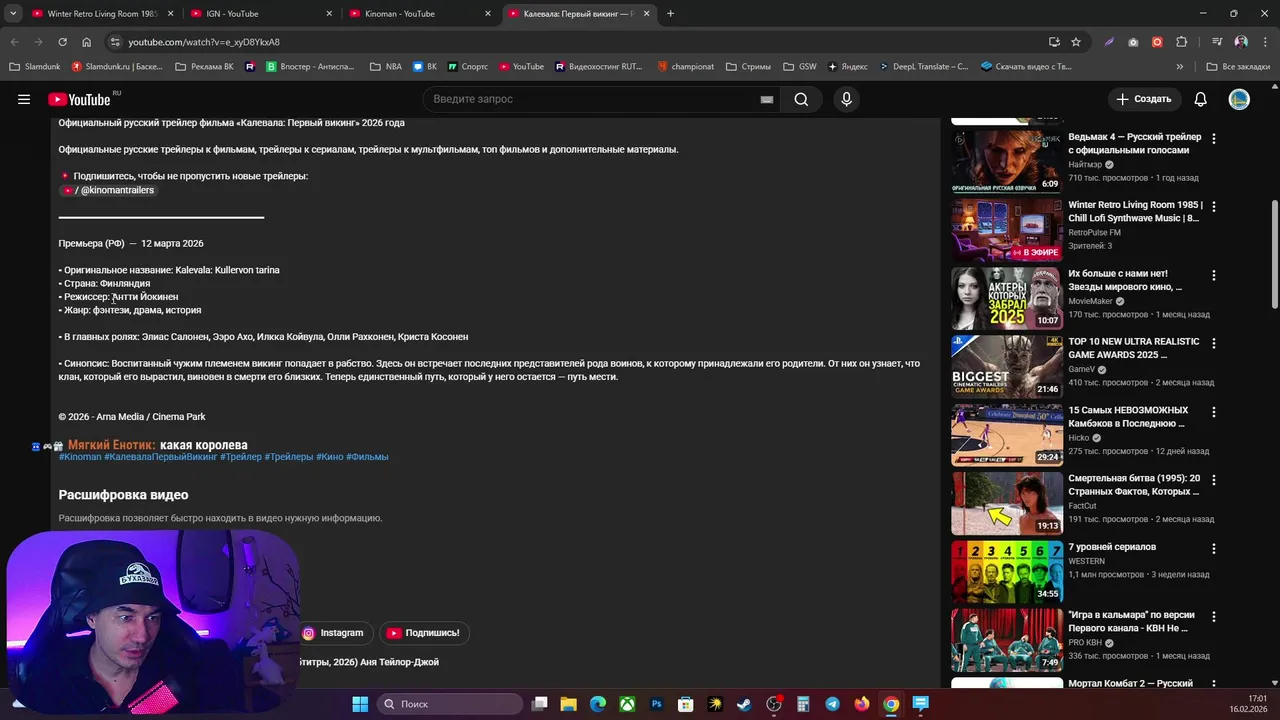
Task: Open new browser tab
Action: coord(670,14)
